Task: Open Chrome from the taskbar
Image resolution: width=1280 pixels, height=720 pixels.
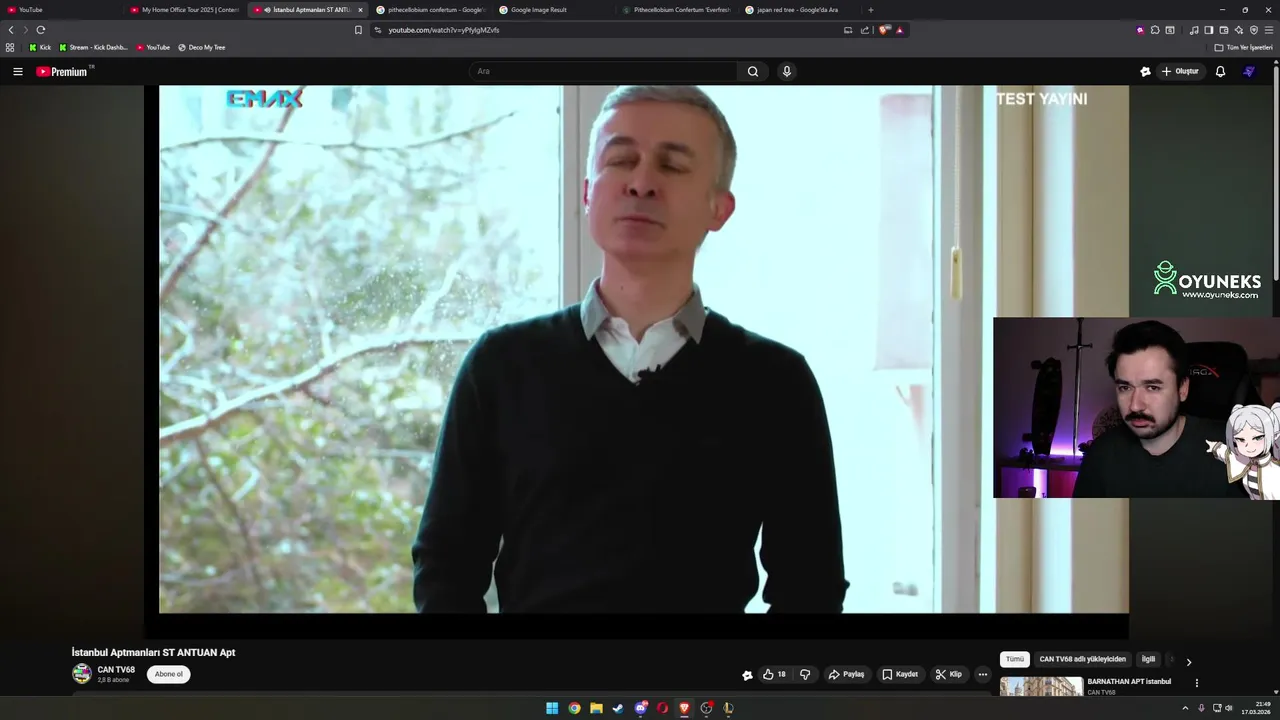Action: point(574,708)
